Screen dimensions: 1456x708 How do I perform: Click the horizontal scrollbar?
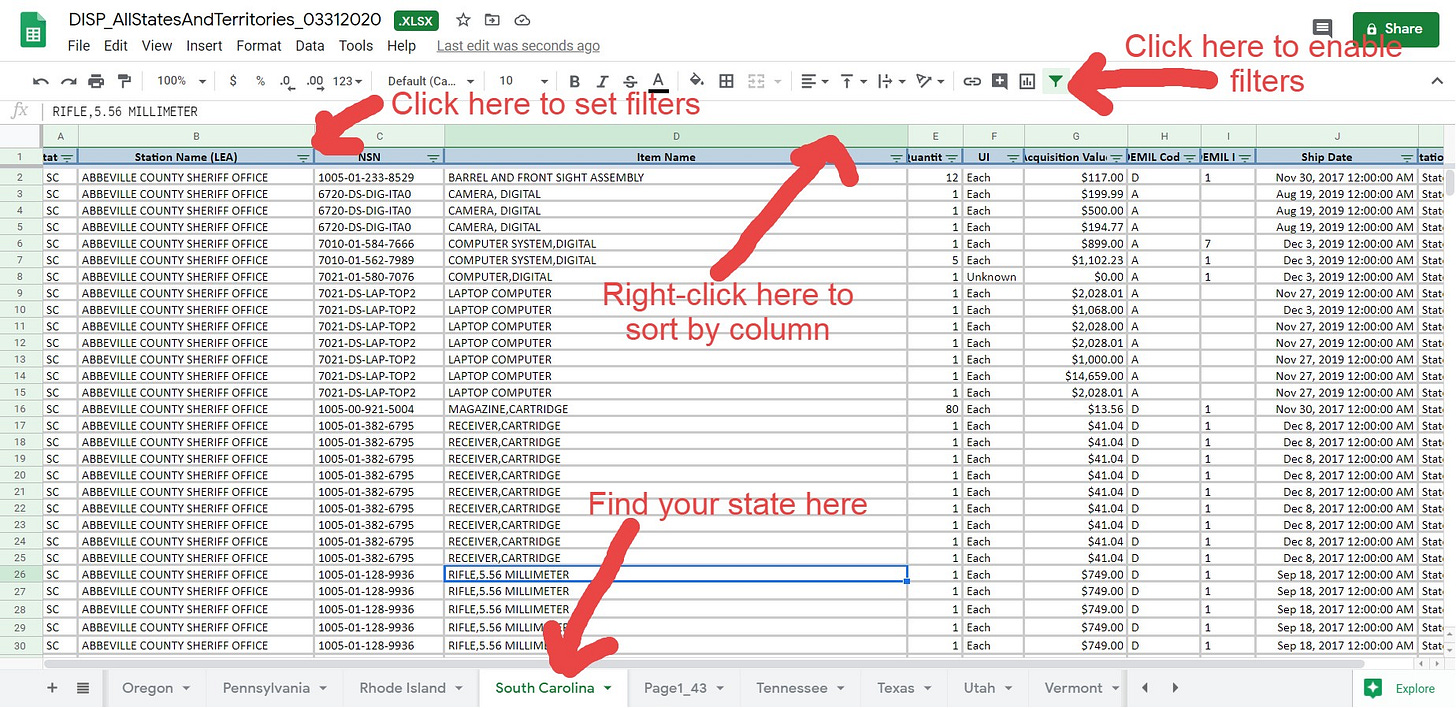click(705, 662)
